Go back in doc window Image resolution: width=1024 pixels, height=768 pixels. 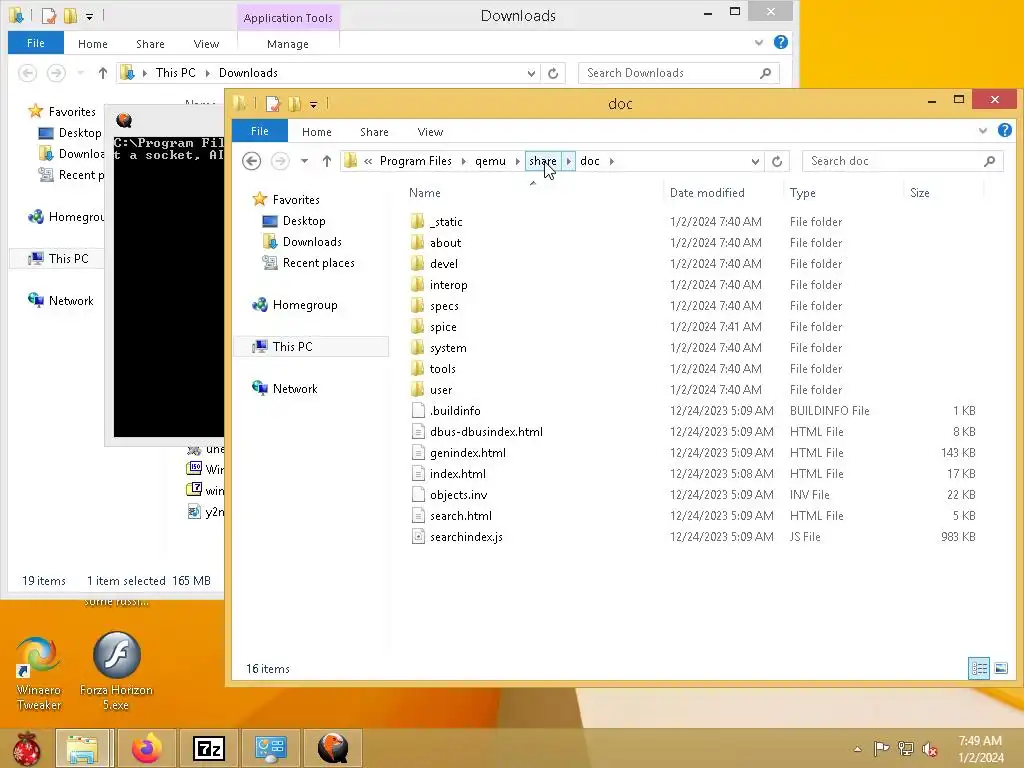251,161
